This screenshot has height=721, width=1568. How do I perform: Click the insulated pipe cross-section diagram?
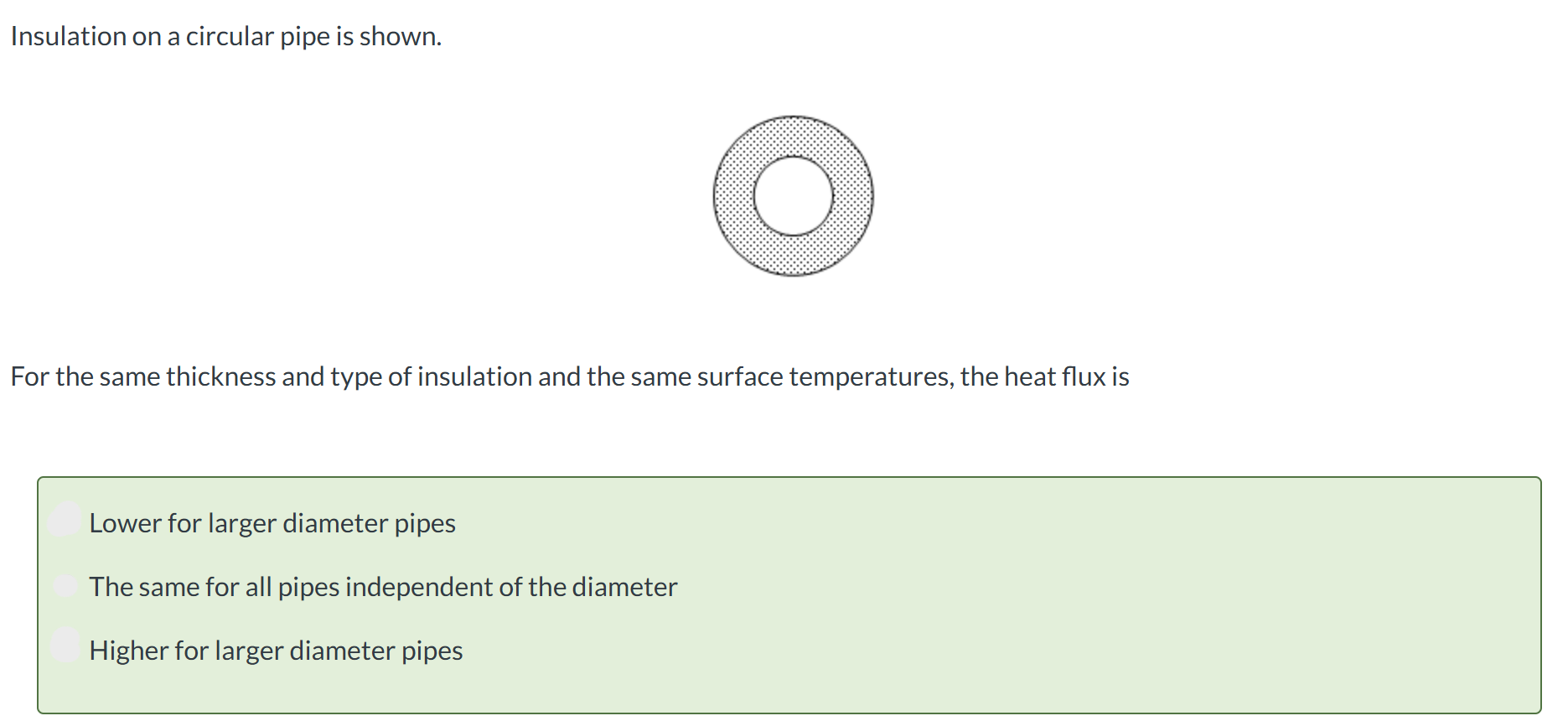pos(793,196)
